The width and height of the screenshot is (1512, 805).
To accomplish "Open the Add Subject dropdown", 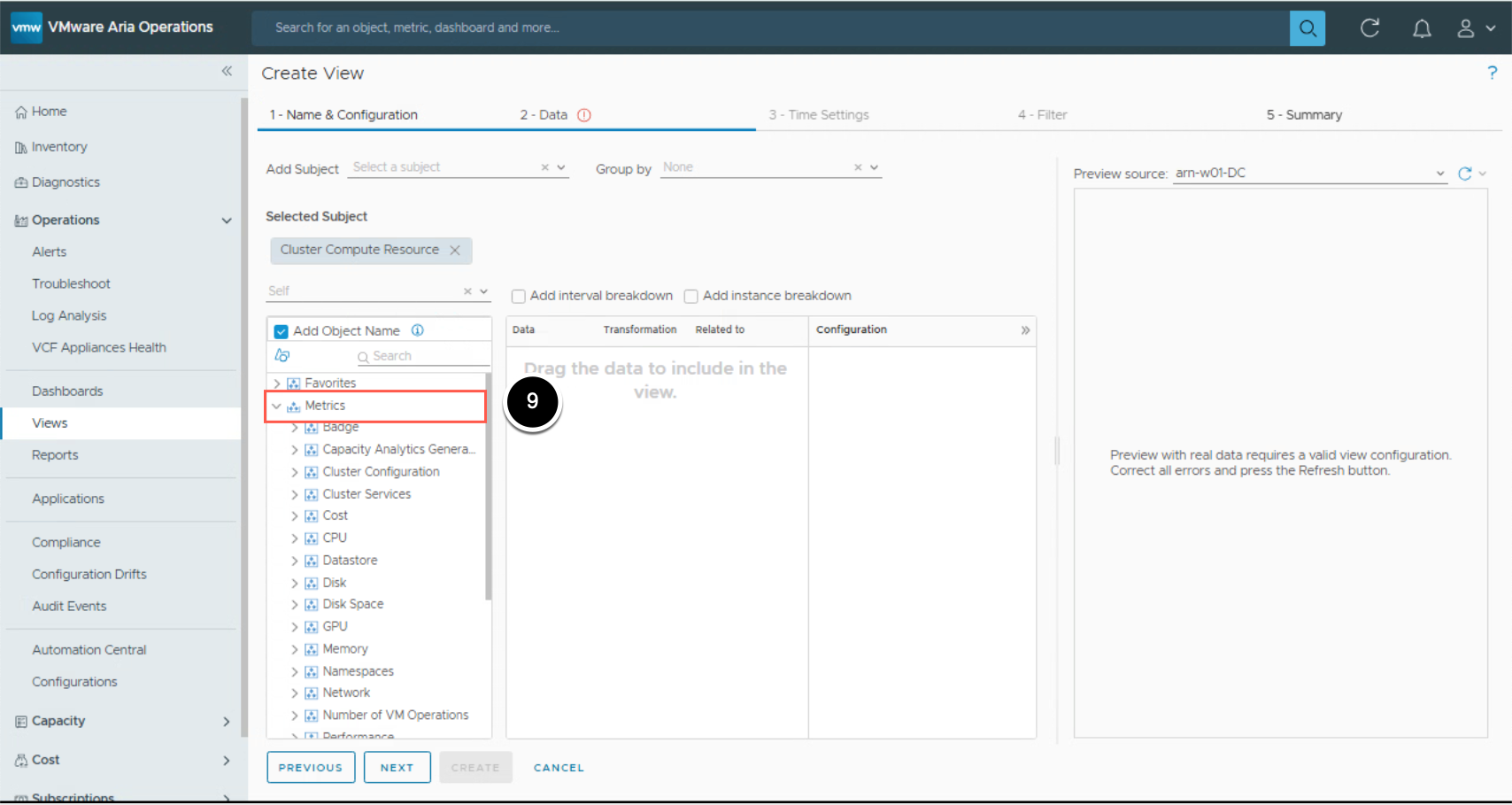I will pos(561,167).
